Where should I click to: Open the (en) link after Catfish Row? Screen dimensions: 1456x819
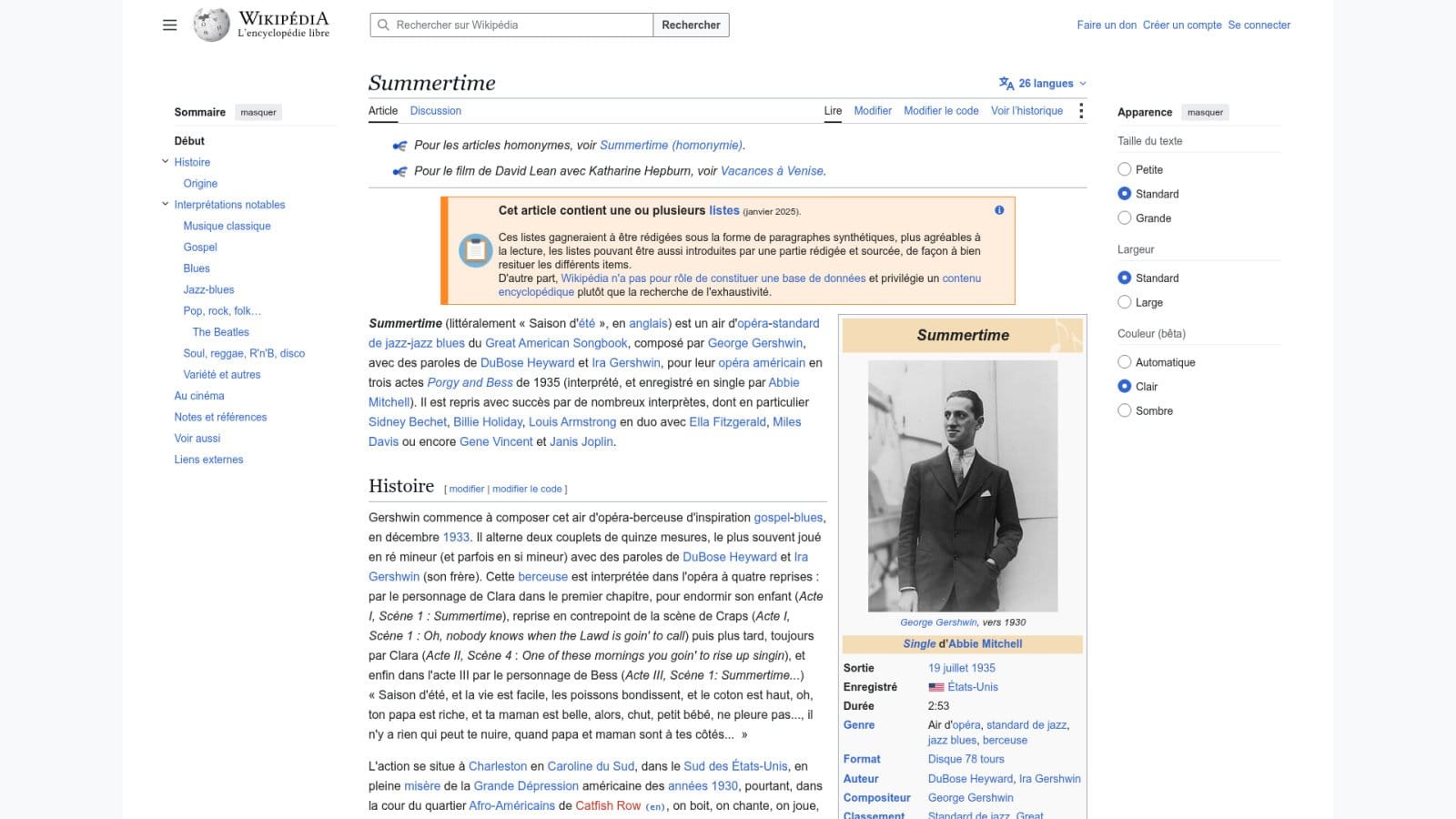(x=656, y=806)
